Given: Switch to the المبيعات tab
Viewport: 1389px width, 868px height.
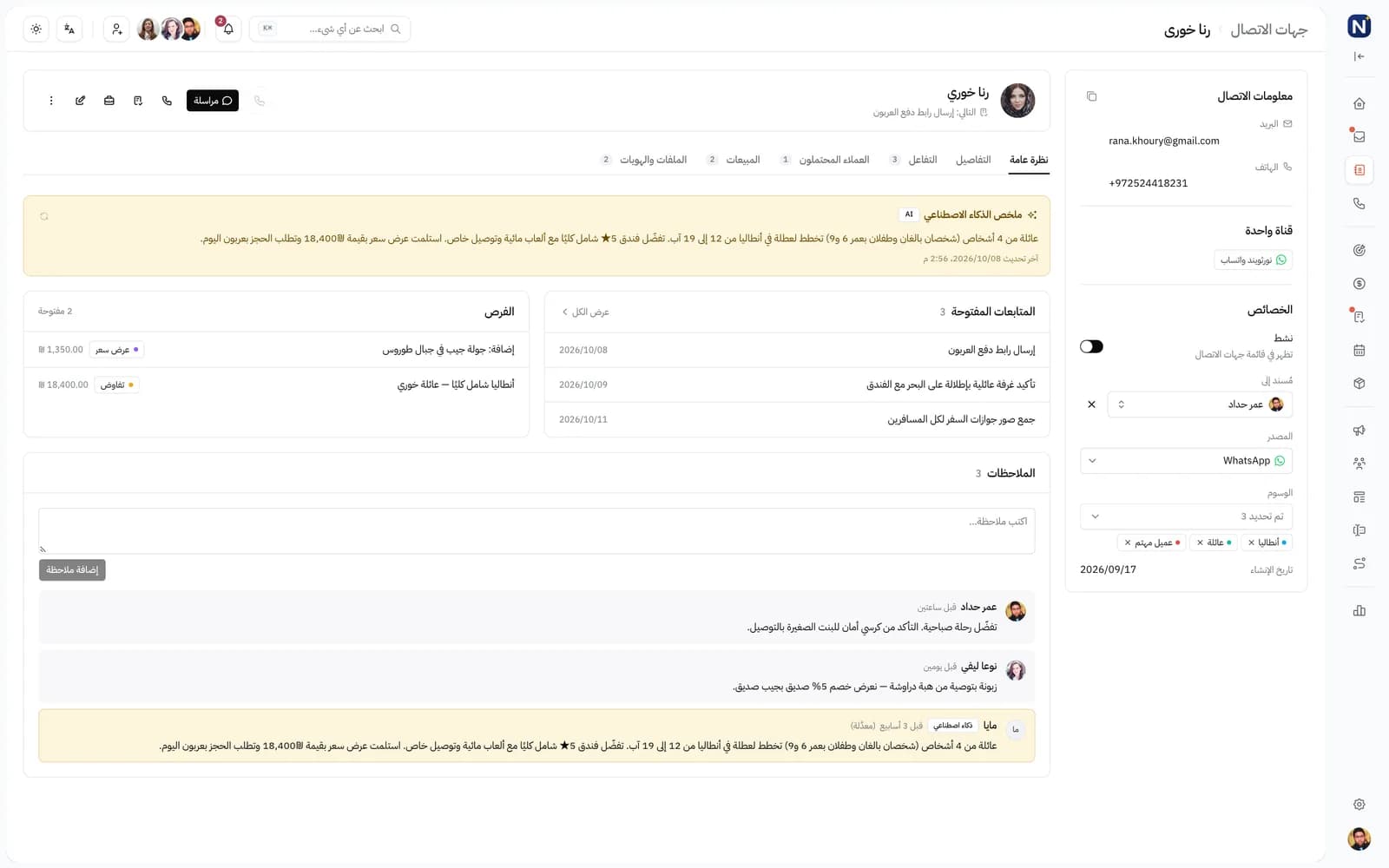Looking at the screenshot, I should 734,160.
